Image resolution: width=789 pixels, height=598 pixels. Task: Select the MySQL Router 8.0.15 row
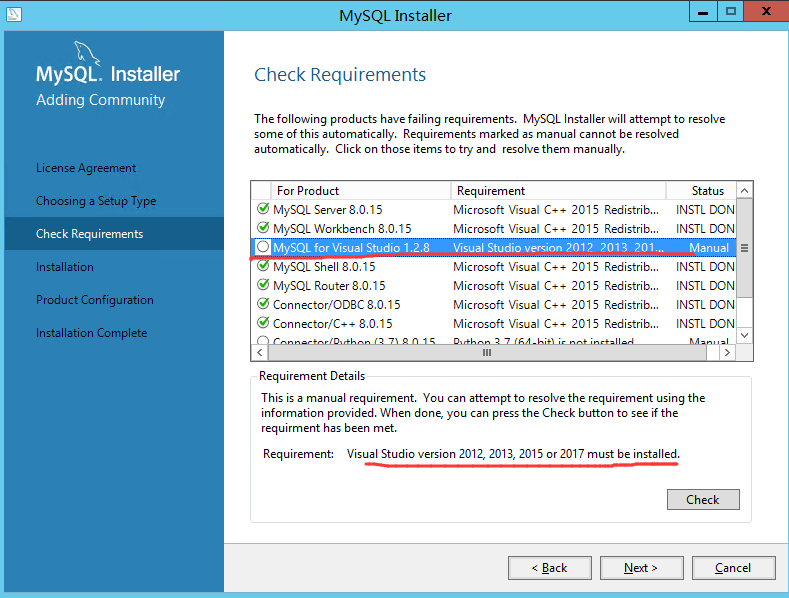click(x=494, y=286)
